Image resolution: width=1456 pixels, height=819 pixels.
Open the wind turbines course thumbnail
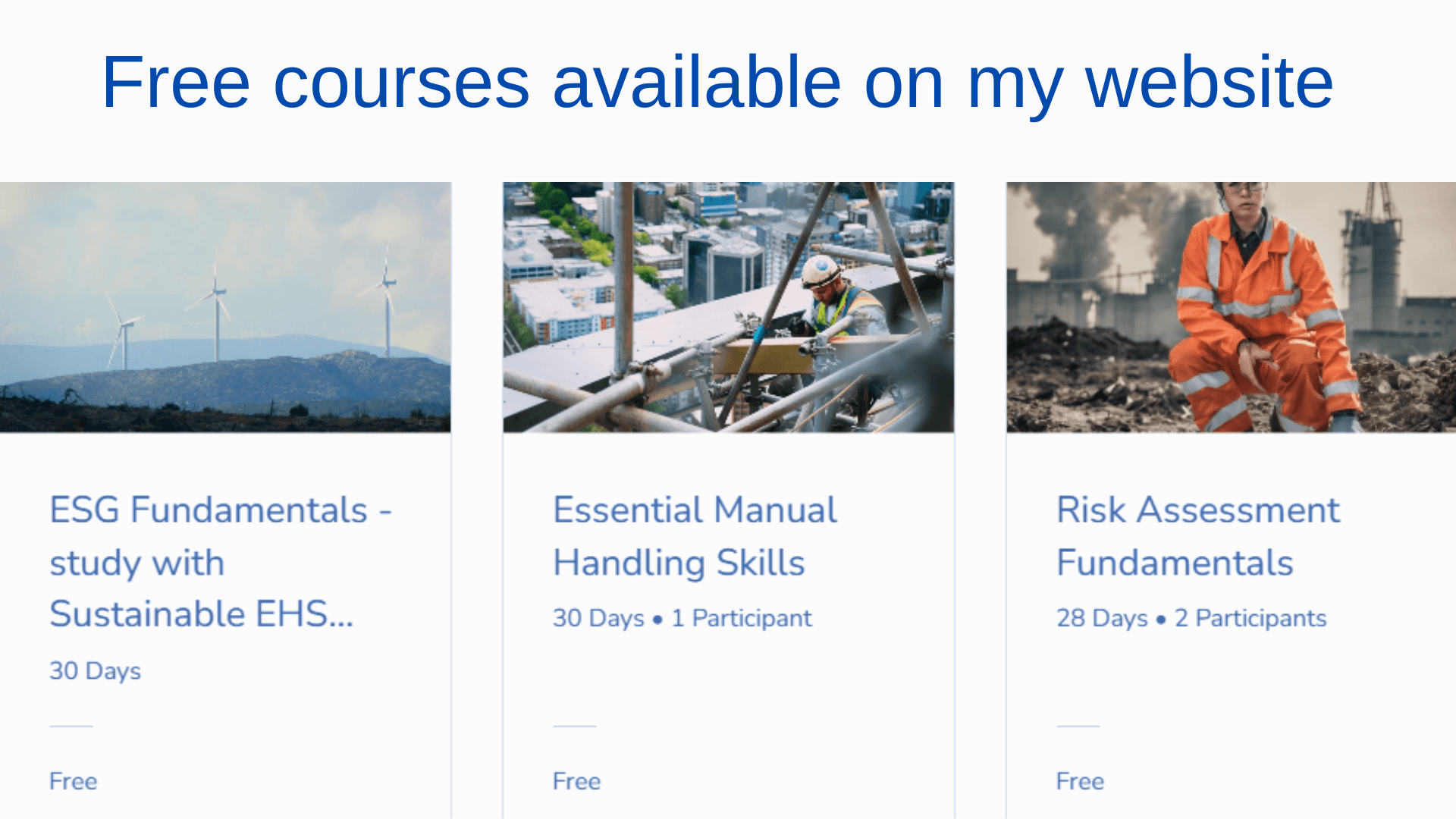[x=225, y=307]
